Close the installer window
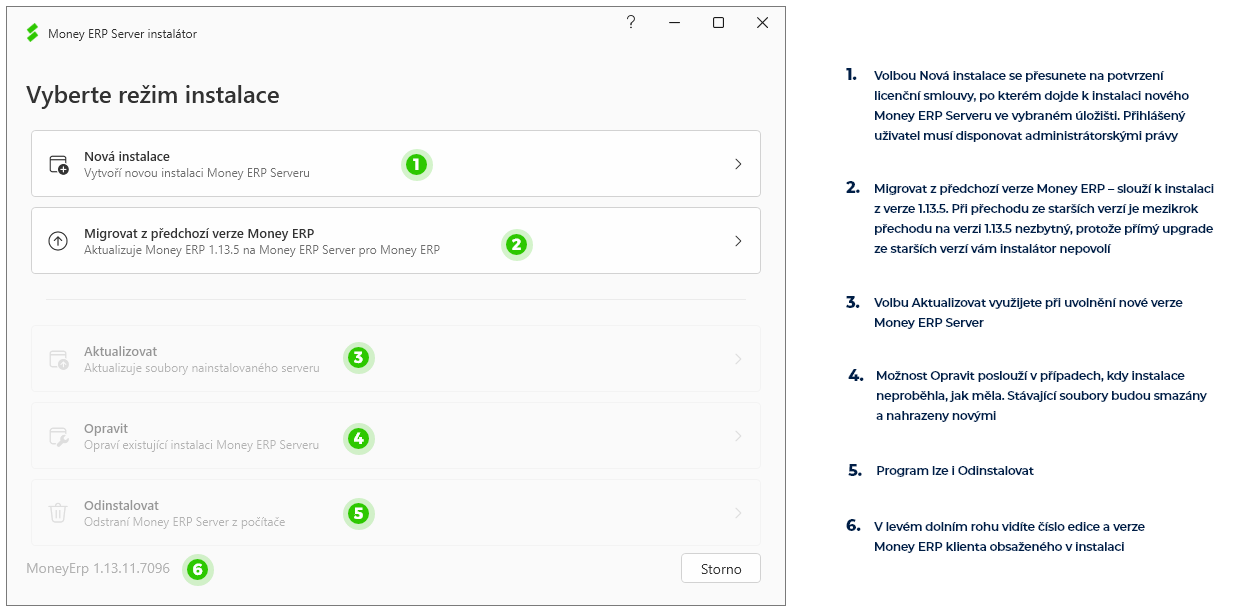The width and height of the screenshot is (1258, 614). point(762,22)
